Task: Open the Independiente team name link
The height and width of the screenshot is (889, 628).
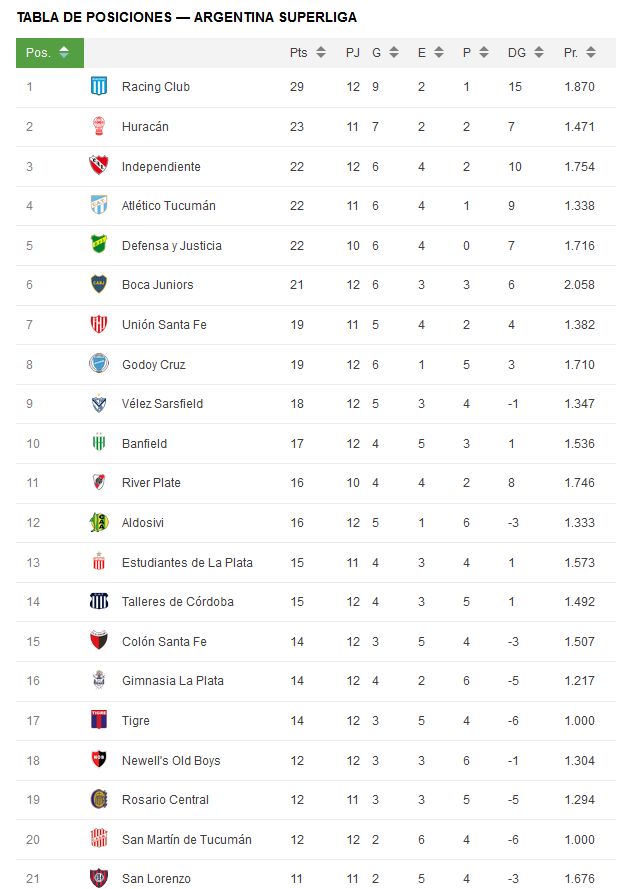Action: (161, 167)
